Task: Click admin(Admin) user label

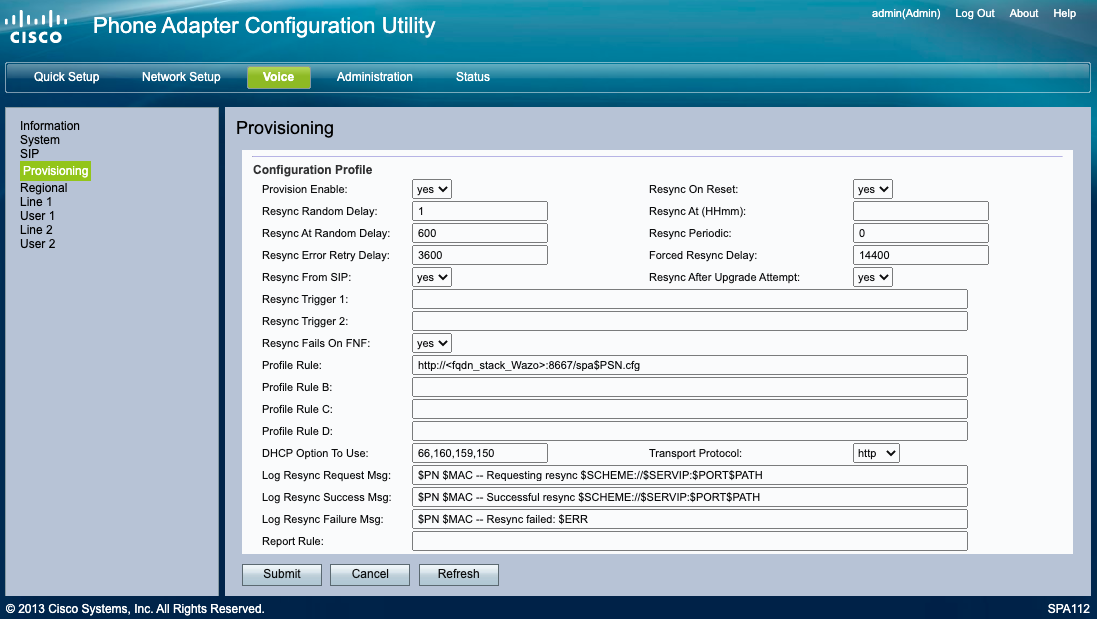Action: click(x=906, y=13)
